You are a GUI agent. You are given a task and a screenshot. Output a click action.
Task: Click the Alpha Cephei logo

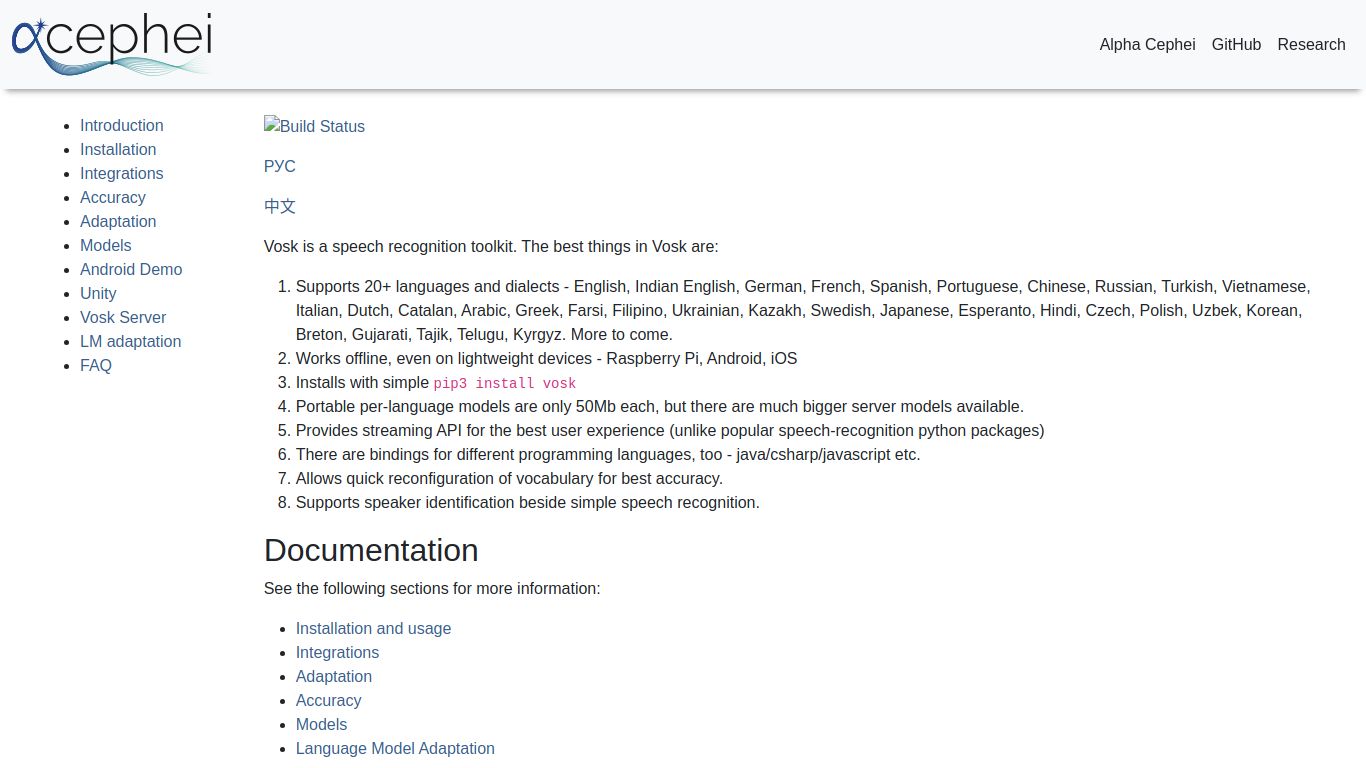[111, 45]
